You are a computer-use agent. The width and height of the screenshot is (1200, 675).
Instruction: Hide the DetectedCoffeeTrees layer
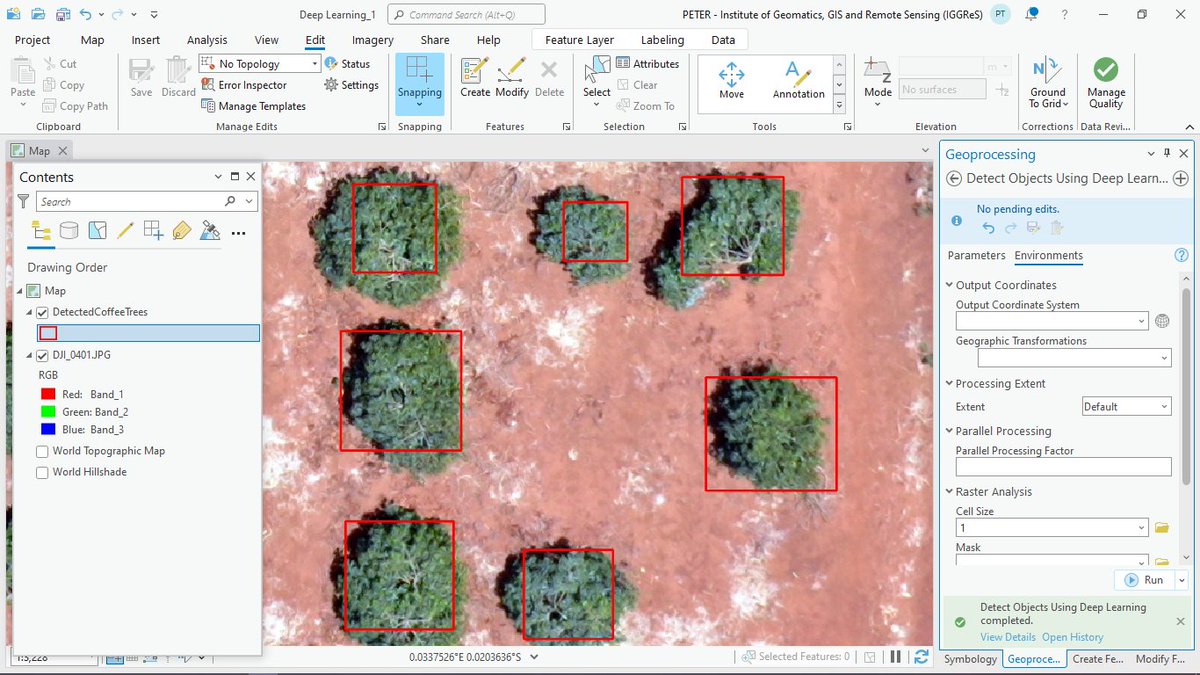tap(41, 311)
